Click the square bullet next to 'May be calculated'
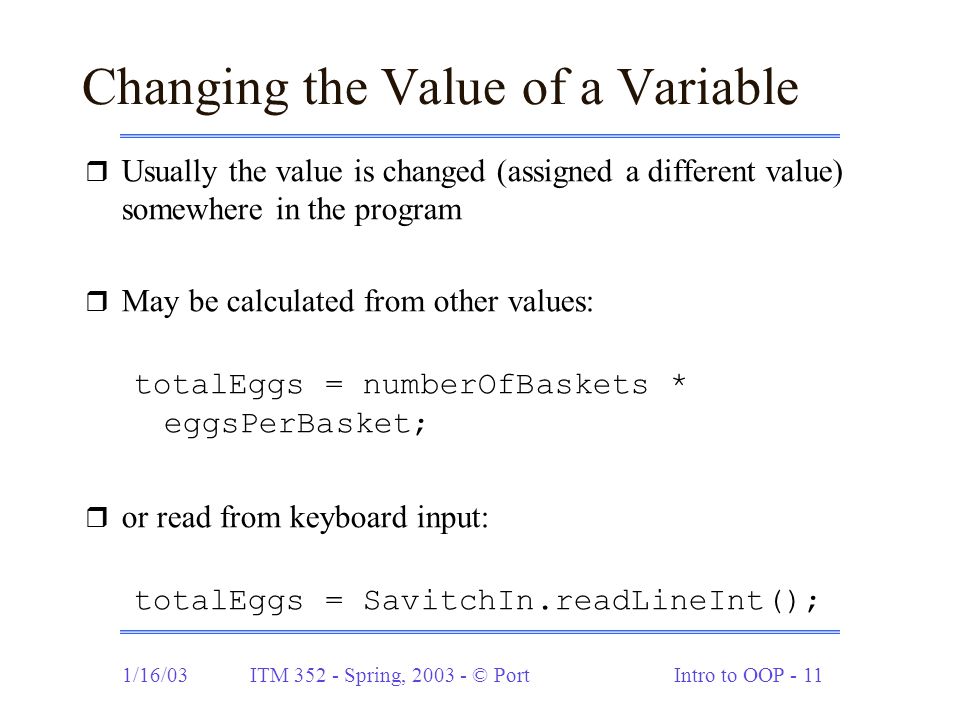Screen dimensions: 960x720 tap(97, 301)
